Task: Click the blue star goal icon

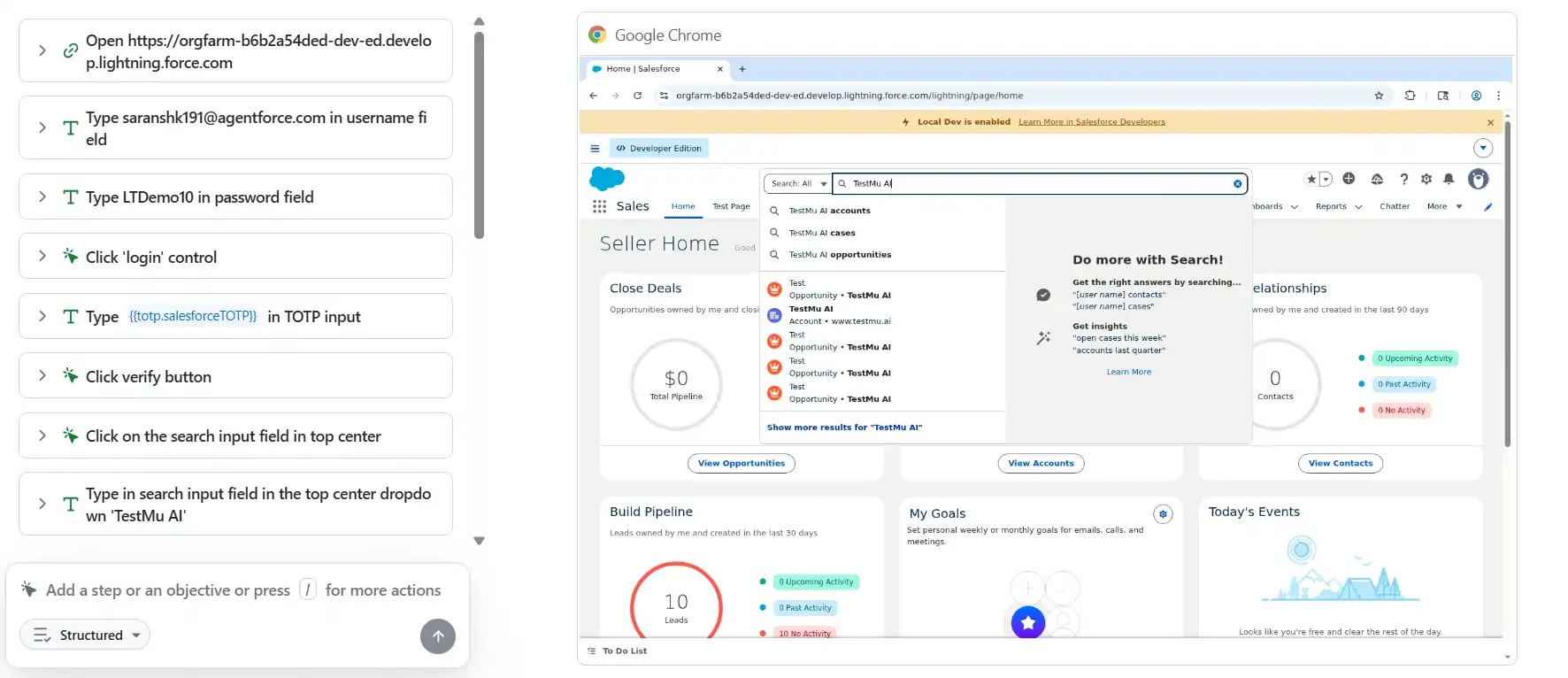Action: pos(1028,622)
